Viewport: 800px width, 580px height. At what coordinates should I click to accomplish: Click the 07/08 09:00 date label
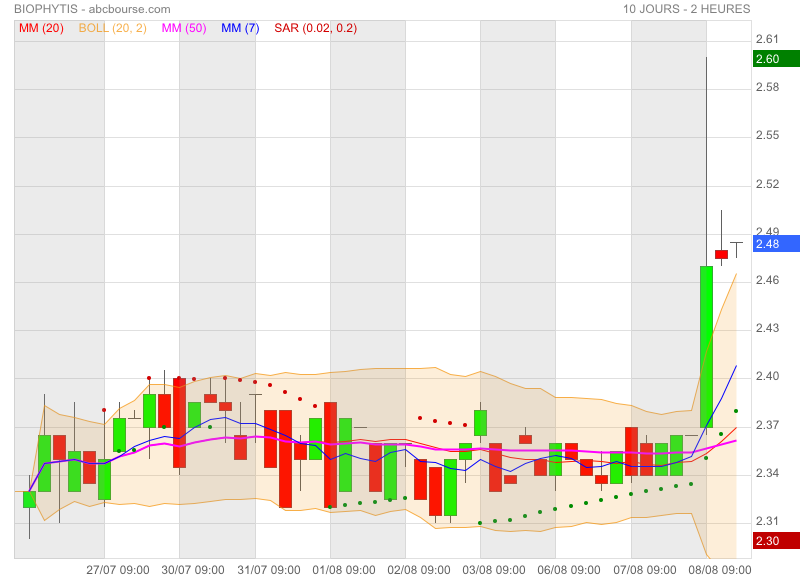[645, 570]
